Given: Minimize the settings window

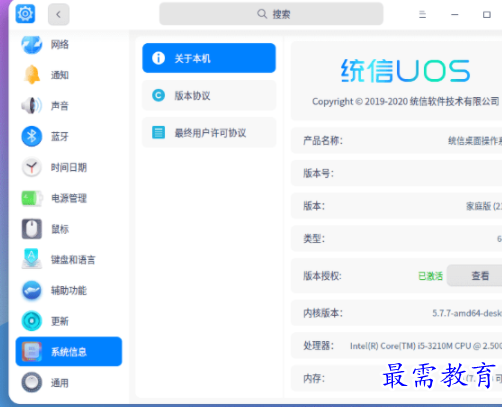Looking at the screenshot, I should click(455, 14).
